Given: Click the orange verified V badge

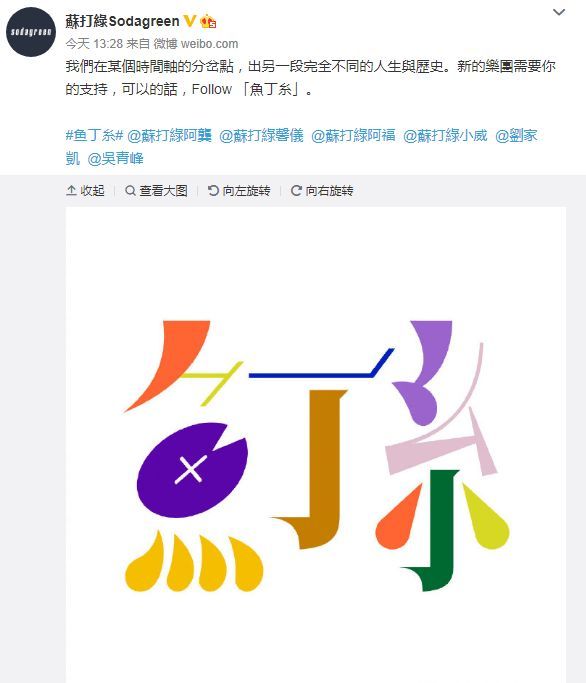Looking at the screenshot, I should coord(190,20).
